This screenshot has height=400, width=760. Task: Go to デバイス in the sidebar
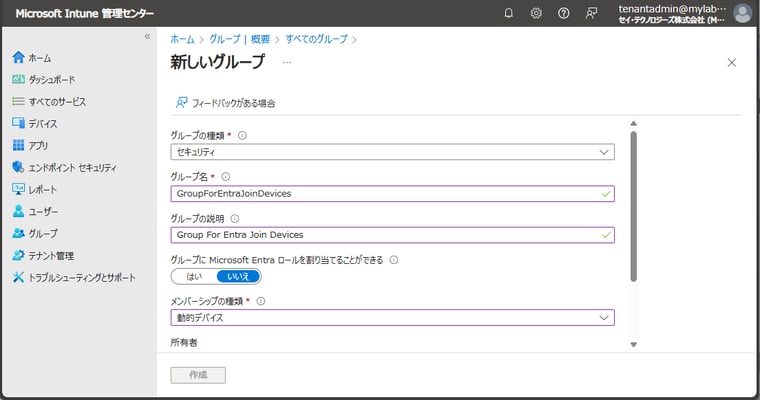pos(43,123)
